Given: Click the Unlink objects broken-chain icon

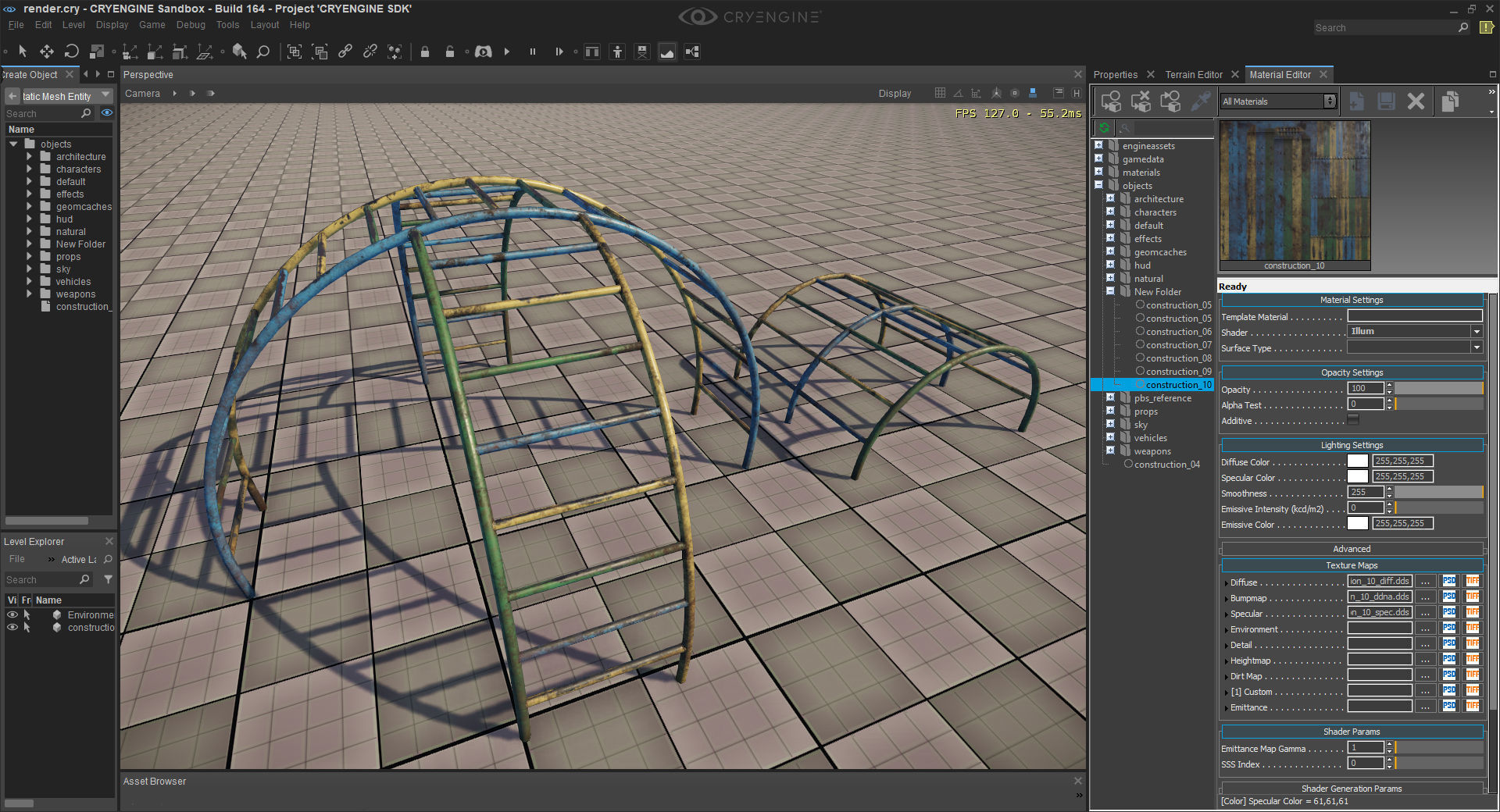Looking at the screenshot, I should 370,52.
